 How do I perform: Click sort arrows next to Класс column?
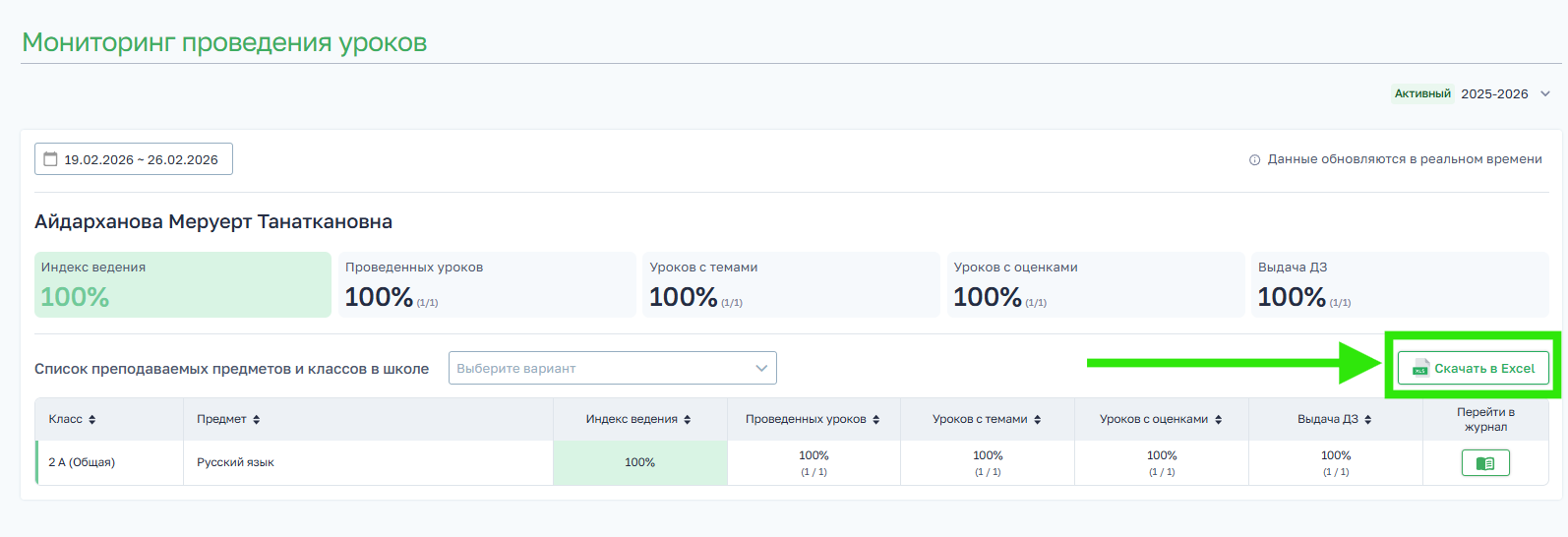[x=92, y=420]
